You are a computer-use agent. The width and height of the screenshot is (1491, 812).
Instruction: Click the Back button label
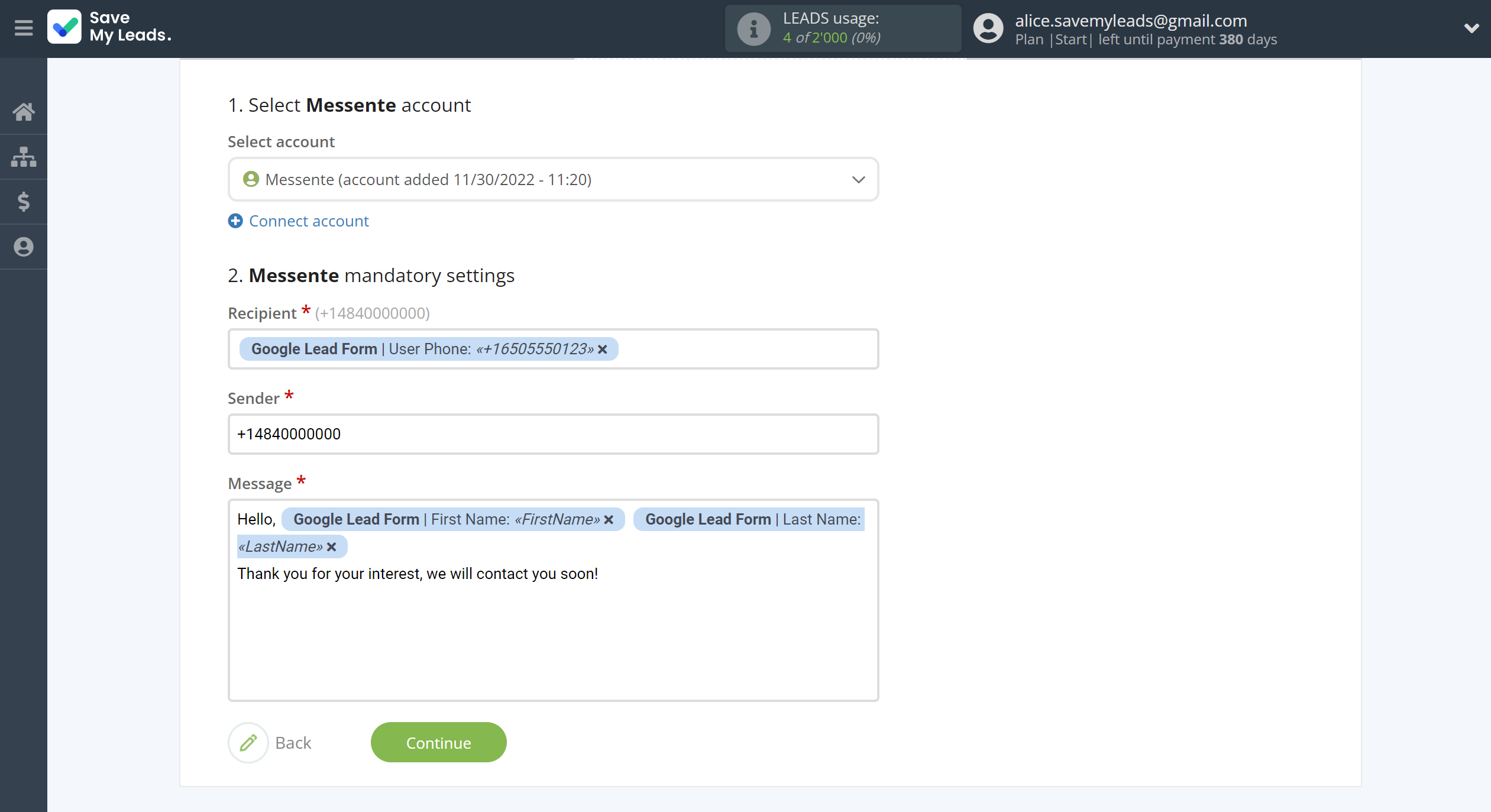pos(293,743)
